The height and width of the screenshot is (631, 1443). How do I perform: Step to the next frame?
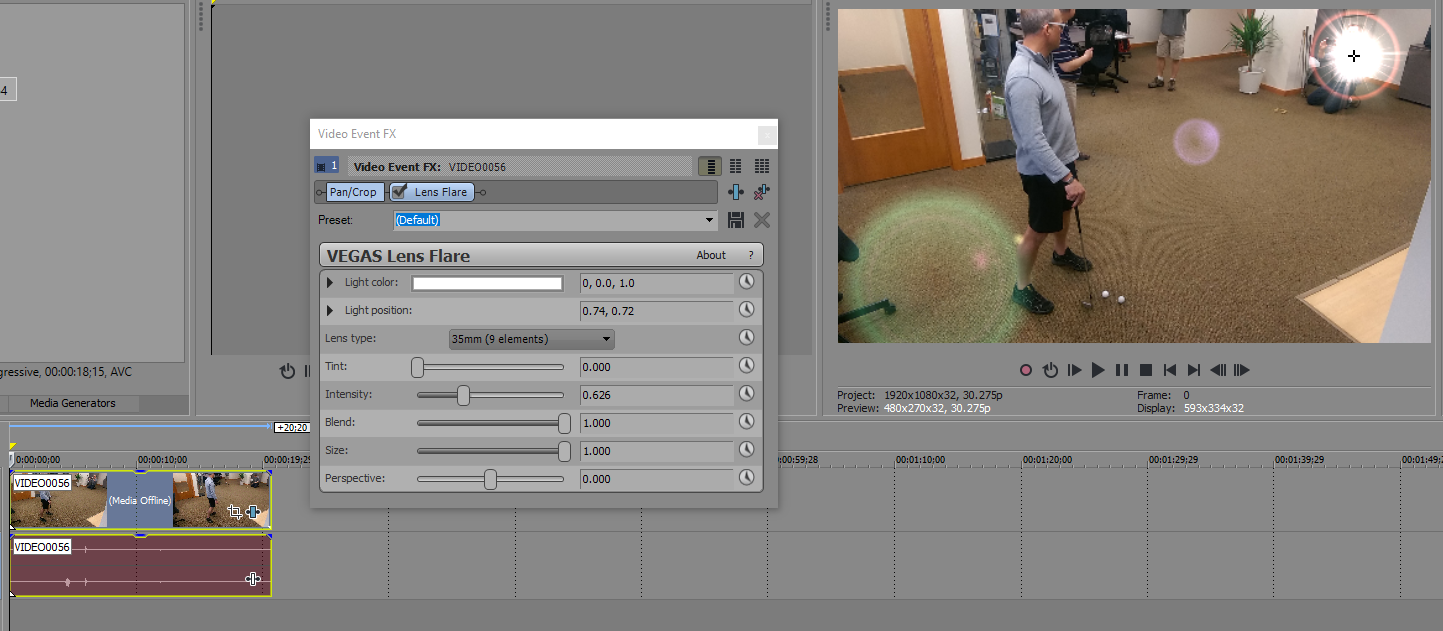(x=1242, y=370)
